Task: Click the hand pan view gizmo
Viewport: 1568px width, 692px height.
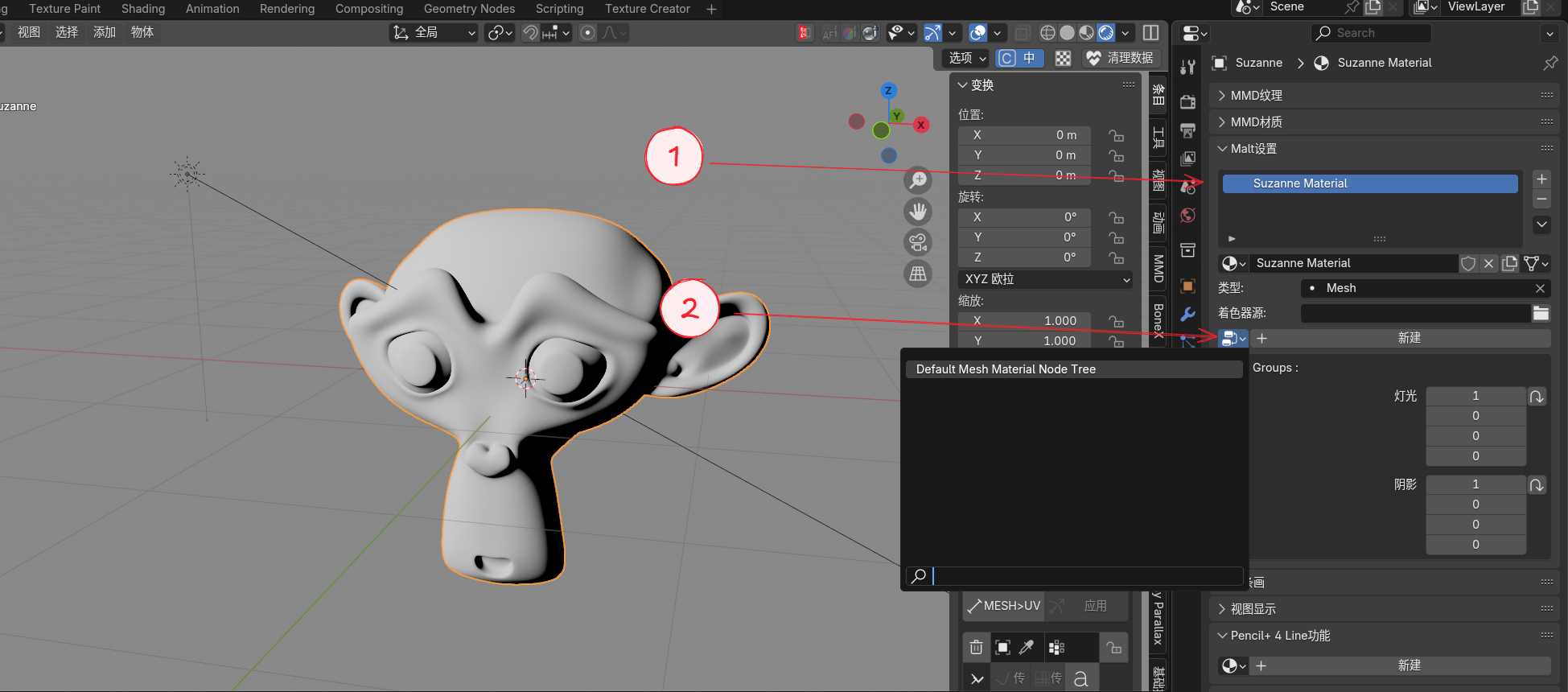Action: [918, 212]
